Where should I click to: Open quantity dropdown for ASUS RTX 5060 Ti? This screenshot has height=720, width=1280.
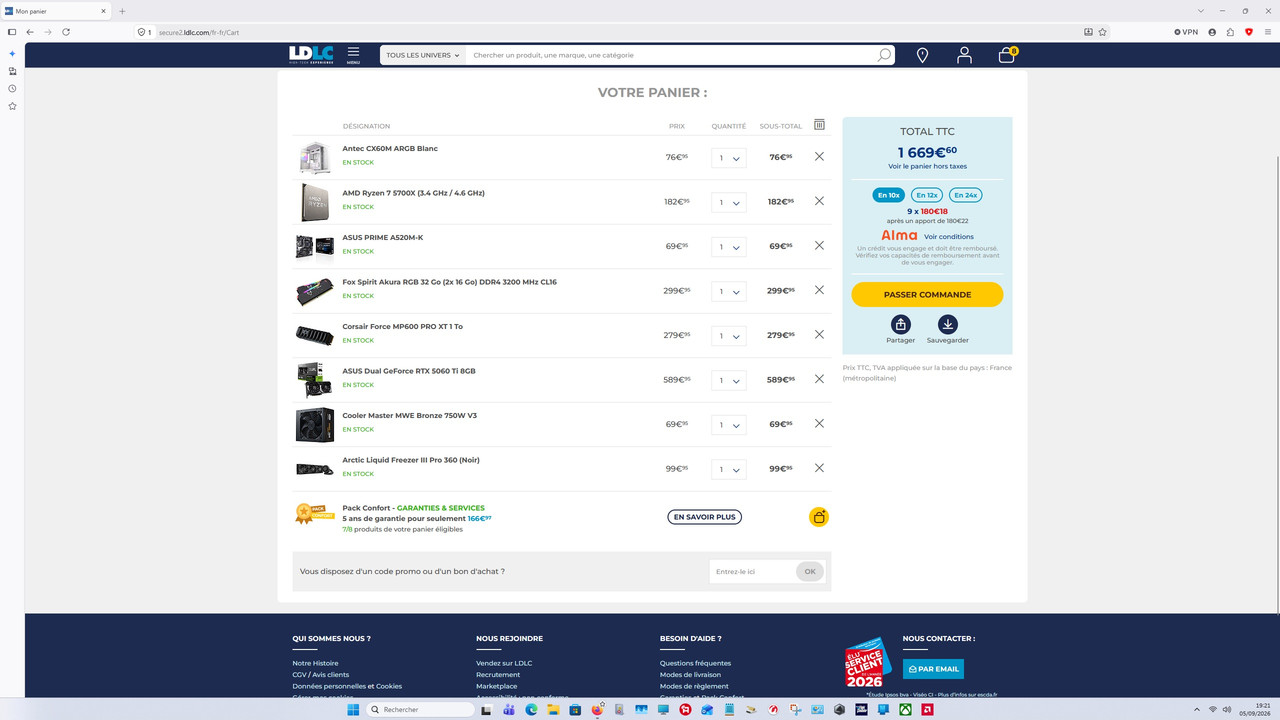[x=729, y=380]
